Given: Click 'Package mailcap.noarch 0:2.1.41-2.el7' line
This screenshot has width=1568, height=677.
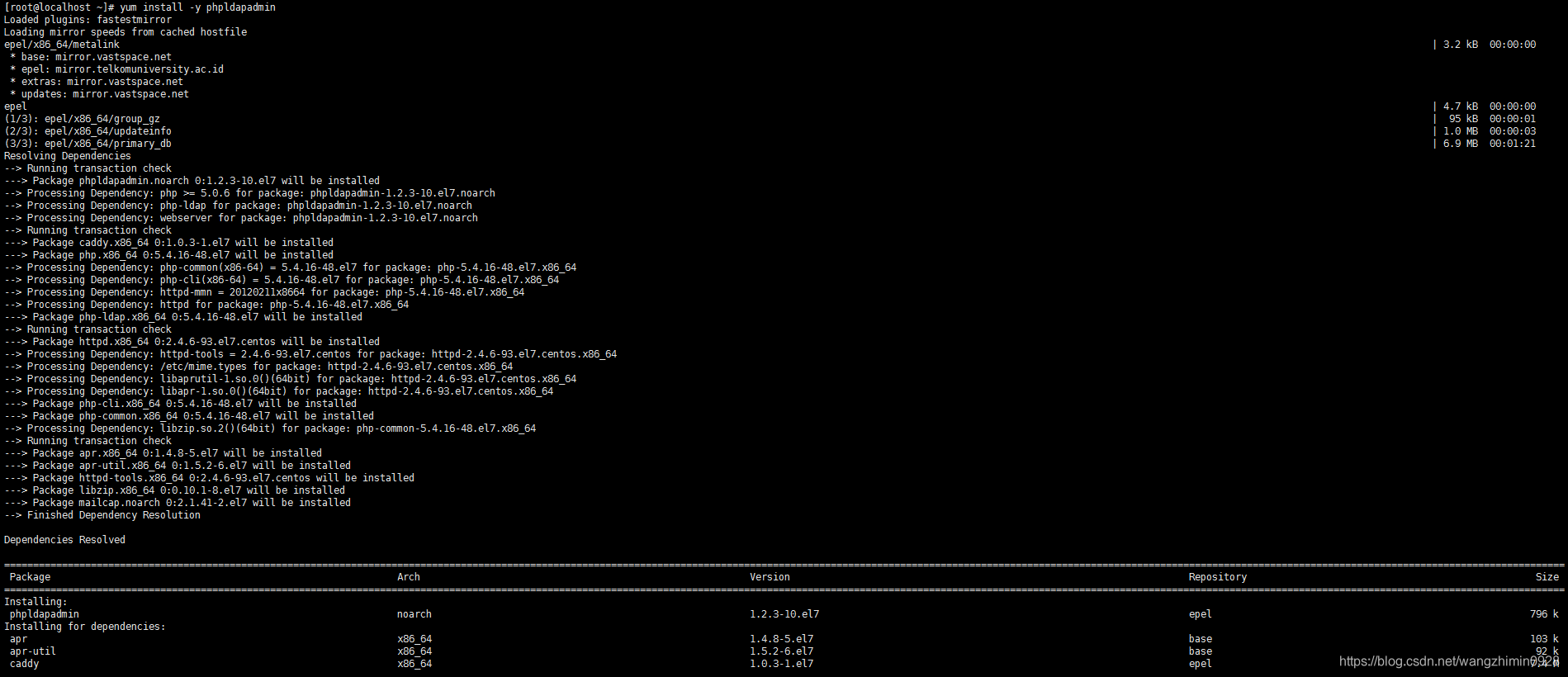Looking at the screenshot, I should (x=178, y=503).
